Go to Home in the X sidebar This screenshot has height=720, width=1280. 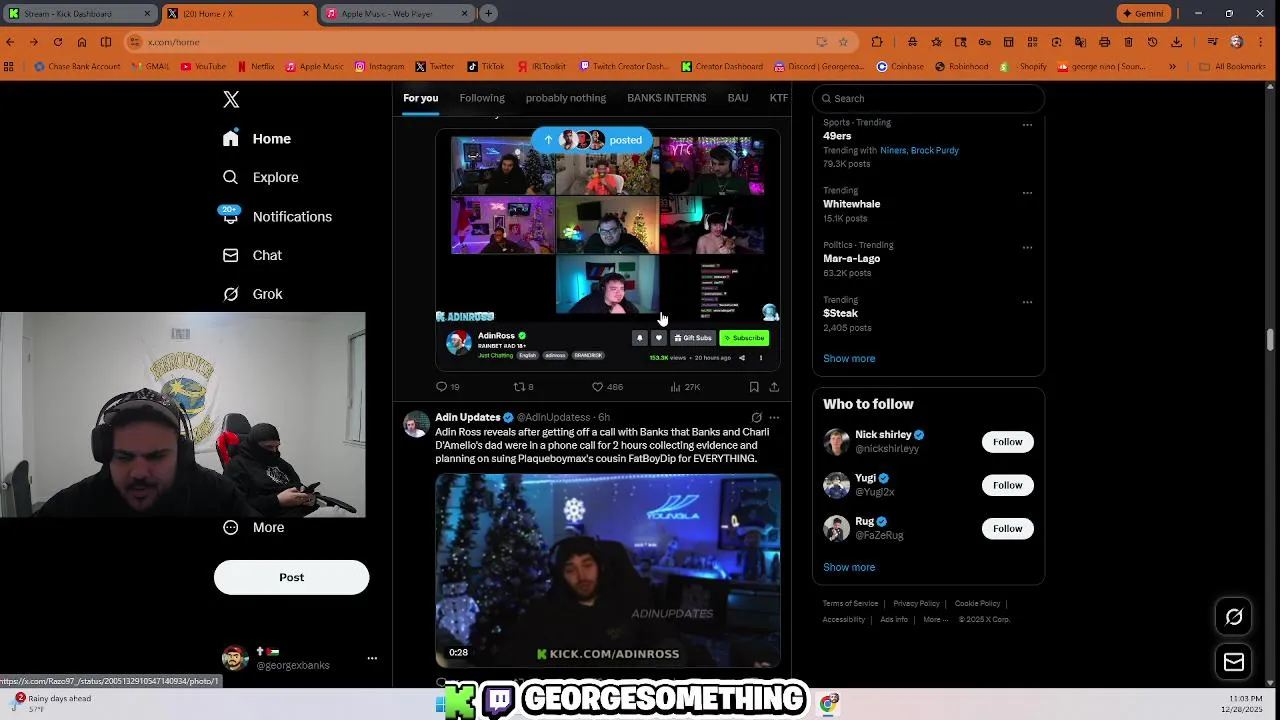257,139
